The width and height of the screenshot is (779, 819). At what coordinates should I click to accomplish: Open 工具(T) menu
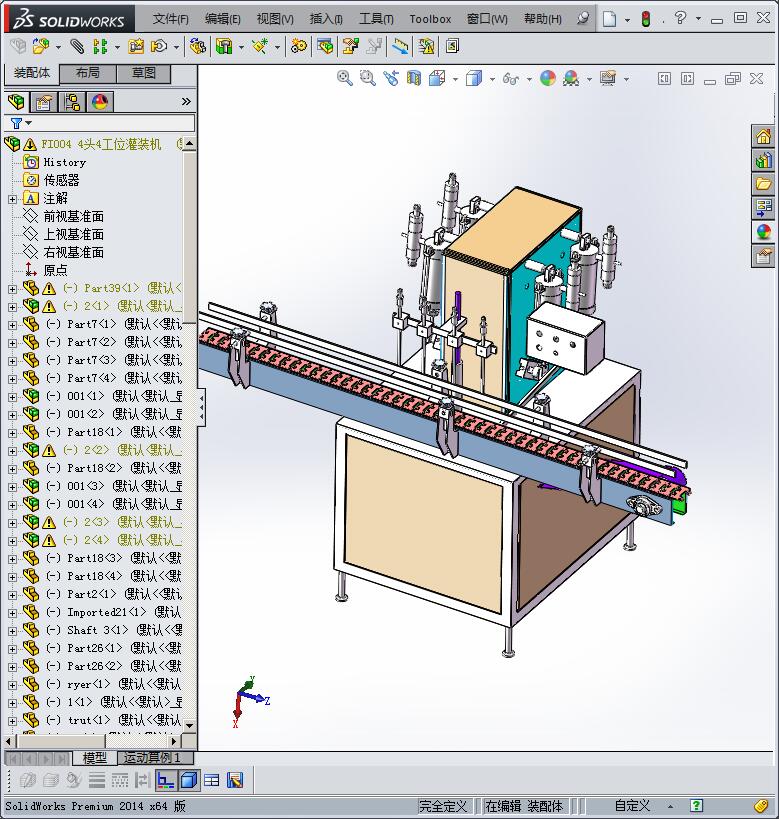376,19
